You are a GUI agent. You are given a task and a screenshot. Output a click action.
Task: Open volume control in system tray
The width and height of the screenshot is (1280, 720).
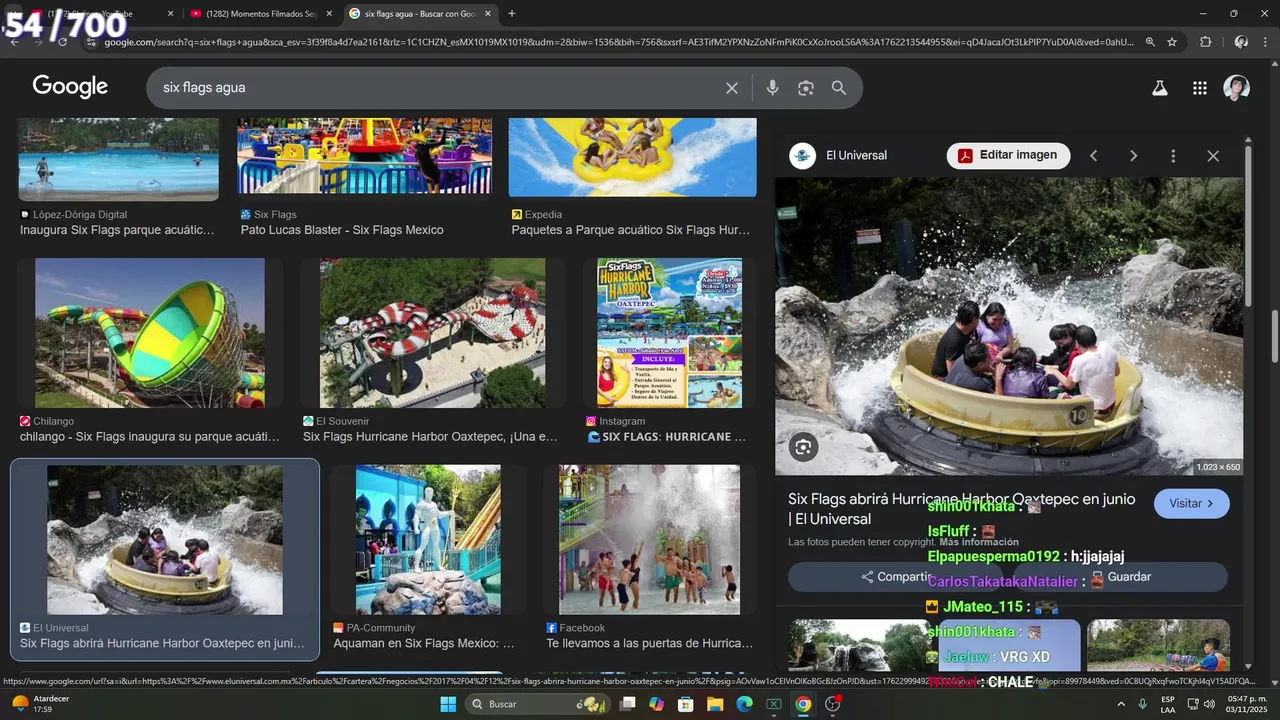[1211, 704]
